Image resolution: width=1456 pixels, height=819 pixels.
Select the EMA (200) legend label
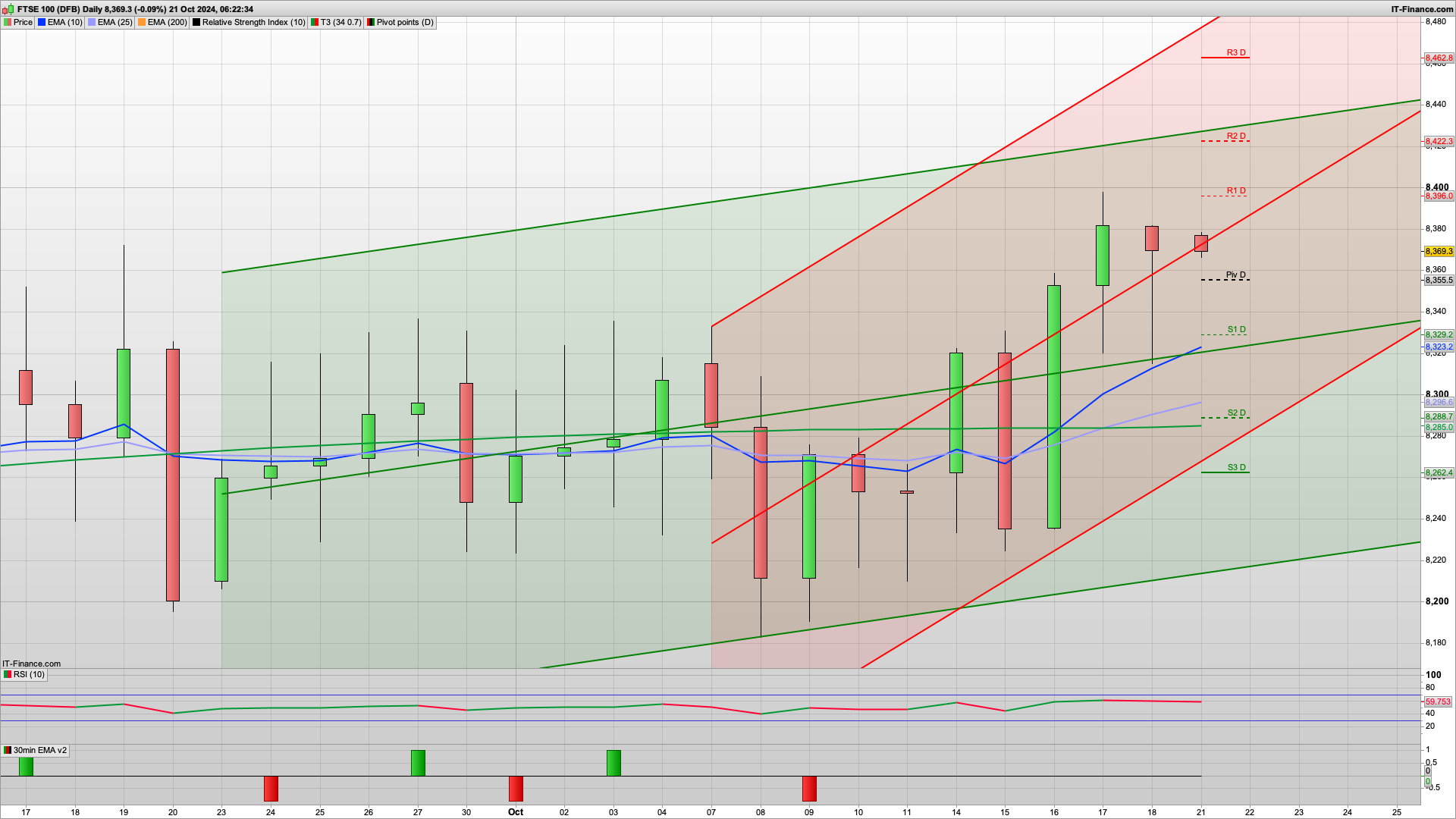168,23
